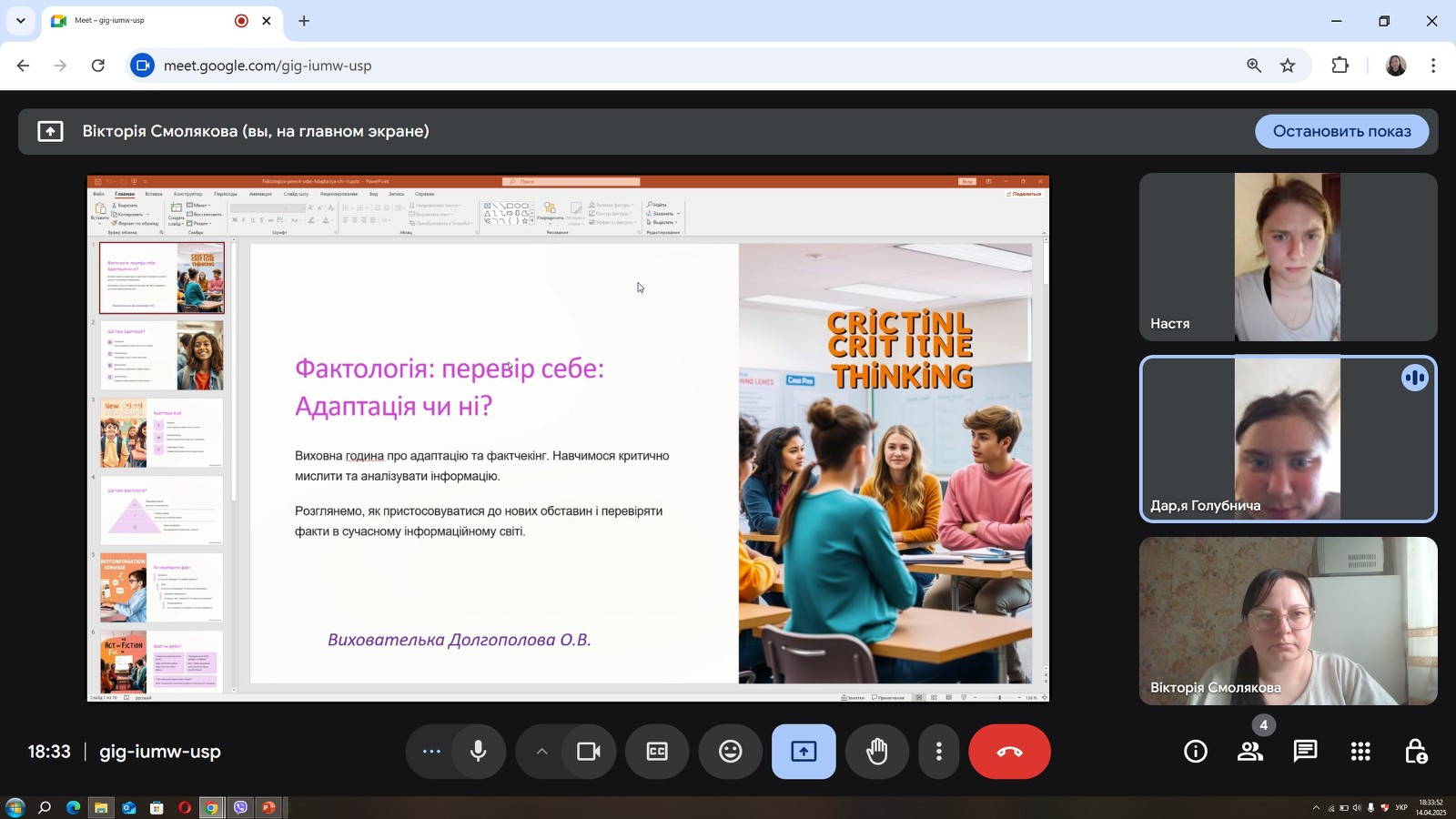
Task: Open File Explorer from the taskbar
Action: 101,808
